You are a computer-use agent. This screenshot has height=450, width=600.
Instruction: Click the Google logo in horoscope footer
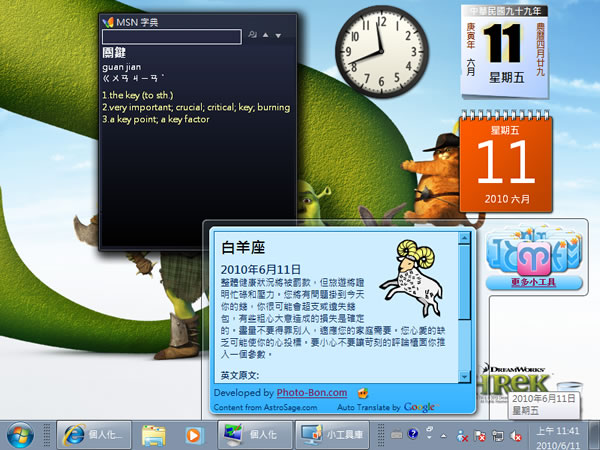(420, 407)
